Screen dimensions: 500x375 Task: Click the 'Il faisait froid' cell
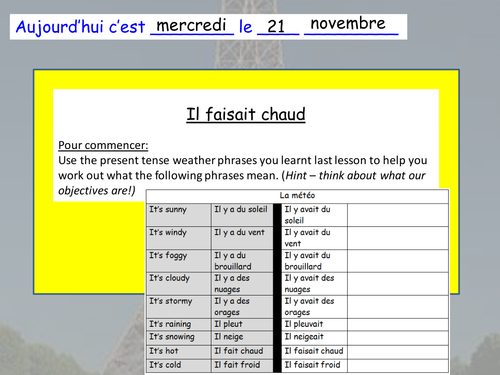314,366
